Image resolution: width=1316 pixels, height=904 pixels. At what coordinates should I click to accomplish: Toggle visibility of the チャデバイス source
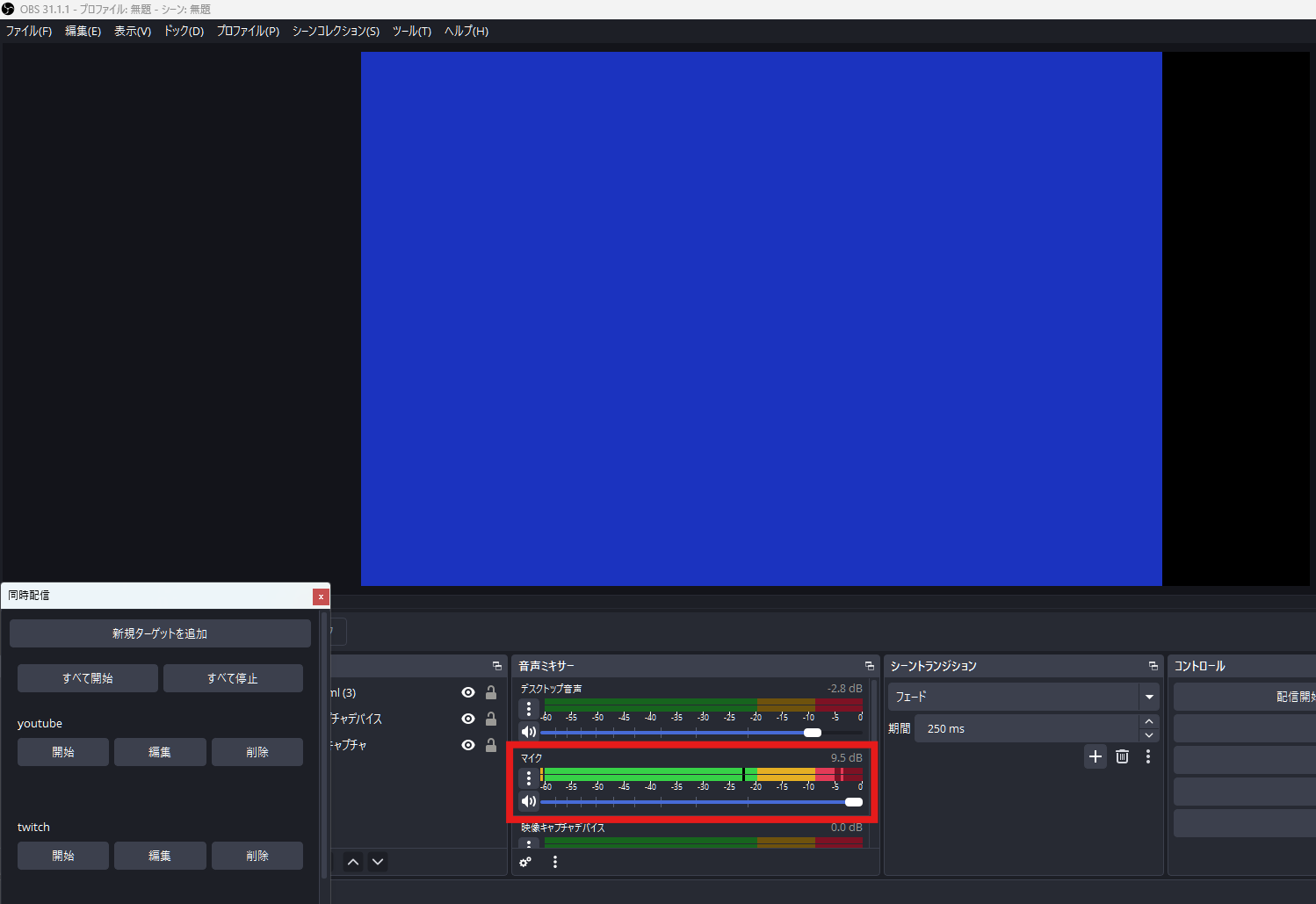468,719
